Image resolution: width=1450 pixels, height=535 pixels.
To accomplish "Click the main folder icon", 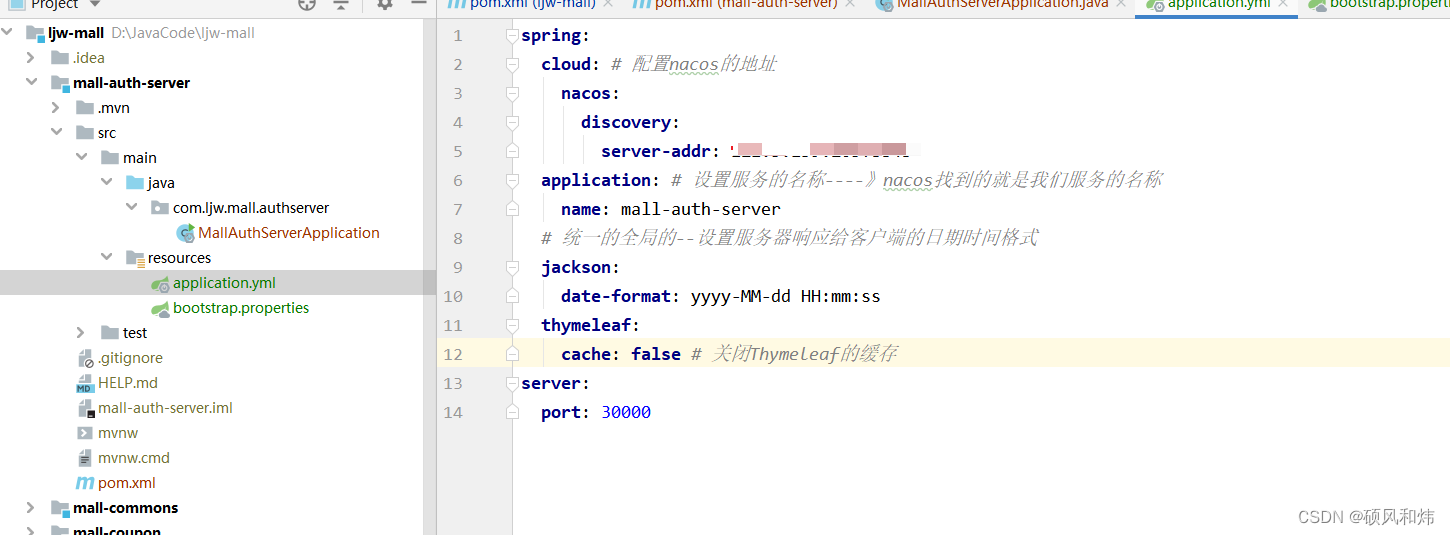I will point(110,158).
